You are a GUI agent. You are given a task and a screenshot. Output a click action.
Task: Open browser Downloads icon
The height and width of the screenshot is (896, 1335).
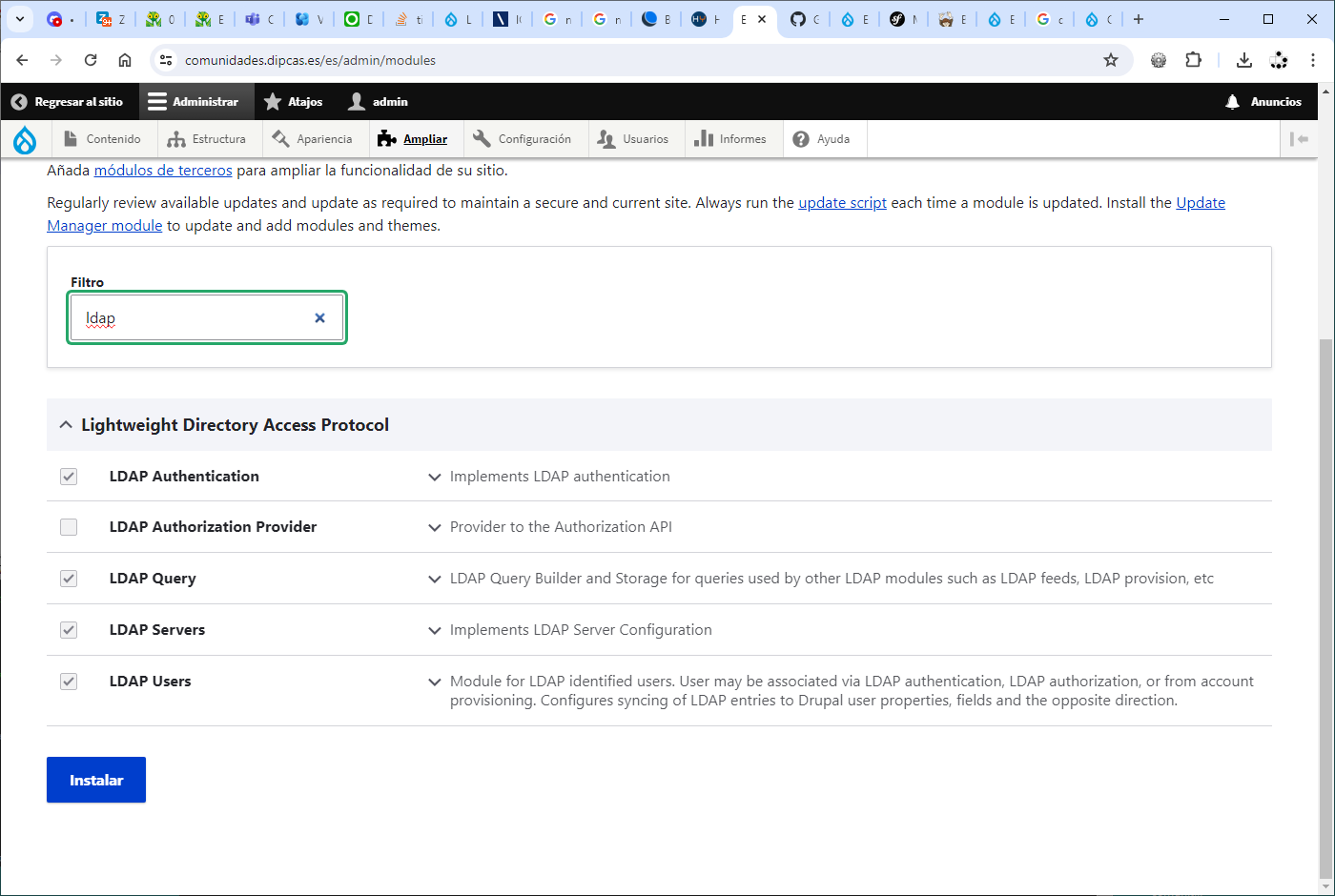[1244, 60]
